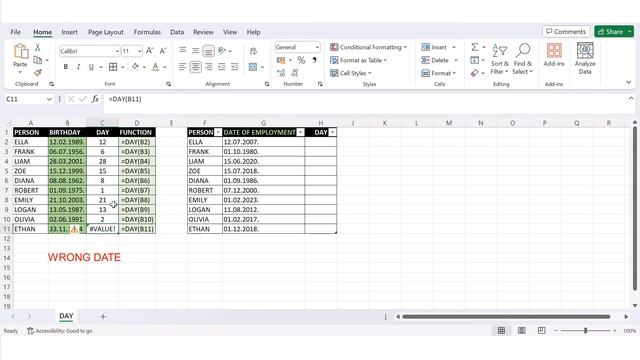
Task: Click the horizontal scrollbar at bottom
Action: click(506, 316)
